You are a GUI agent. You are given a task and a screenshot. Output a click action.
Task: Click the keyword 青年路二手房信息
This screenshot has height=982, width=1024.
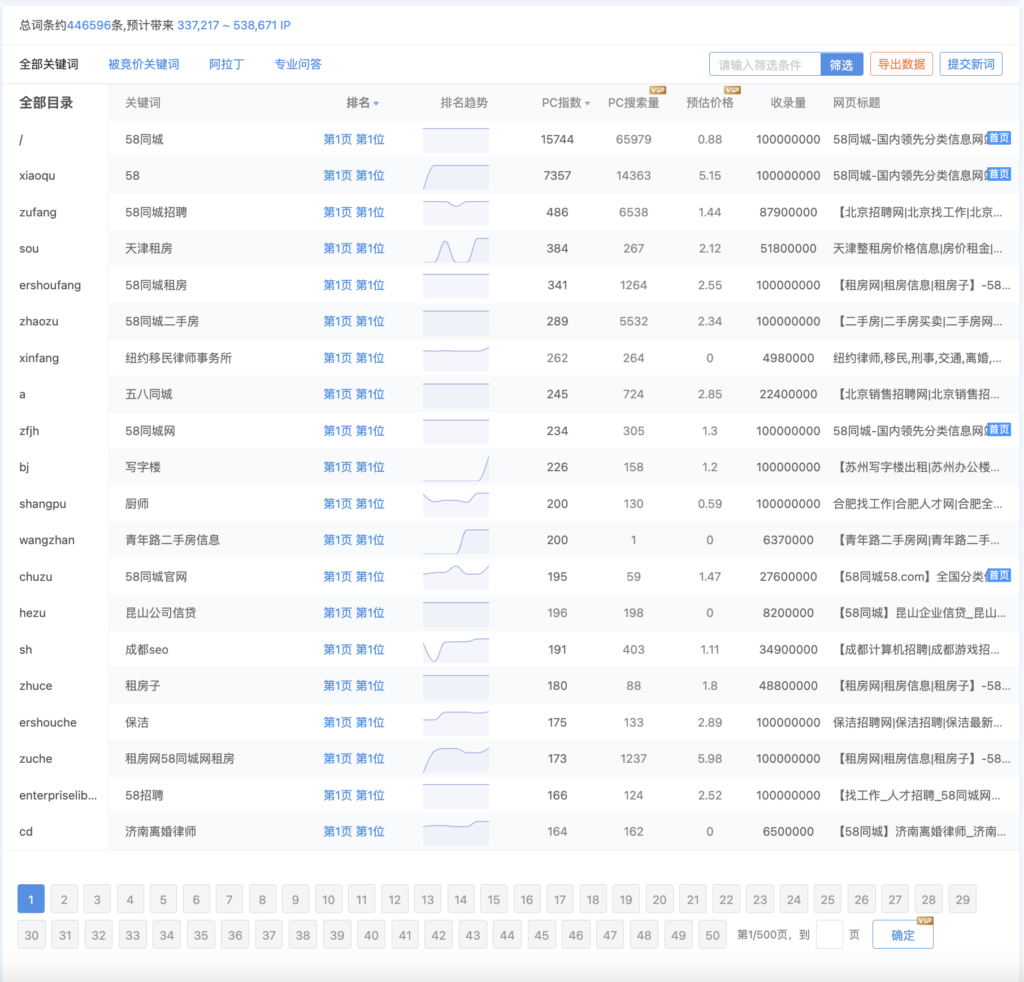tap(172, 540)
